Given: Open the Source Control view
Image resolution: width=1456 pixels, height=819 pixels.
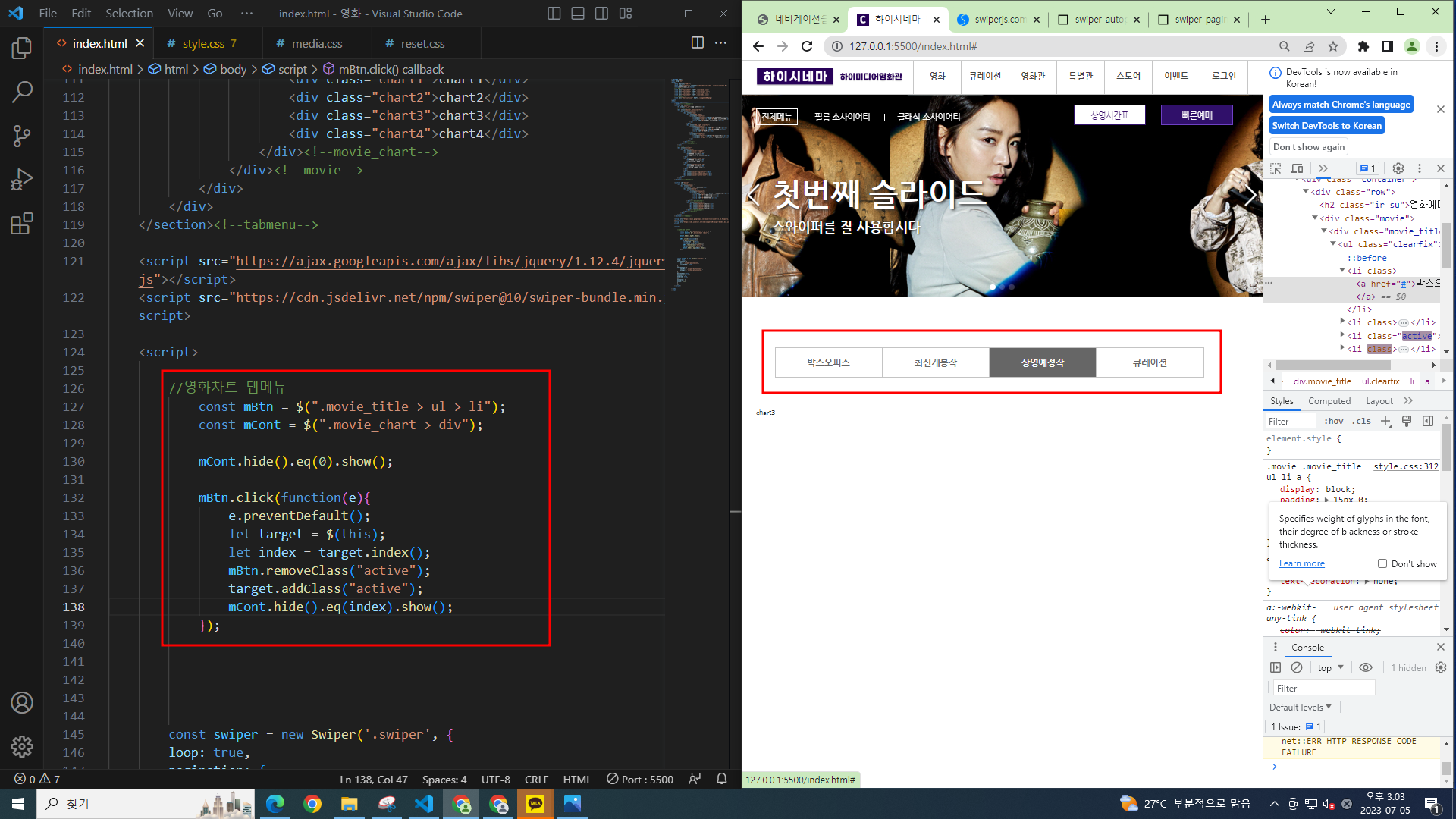Looking at the screenshot, I should click(x=22, y=136).
